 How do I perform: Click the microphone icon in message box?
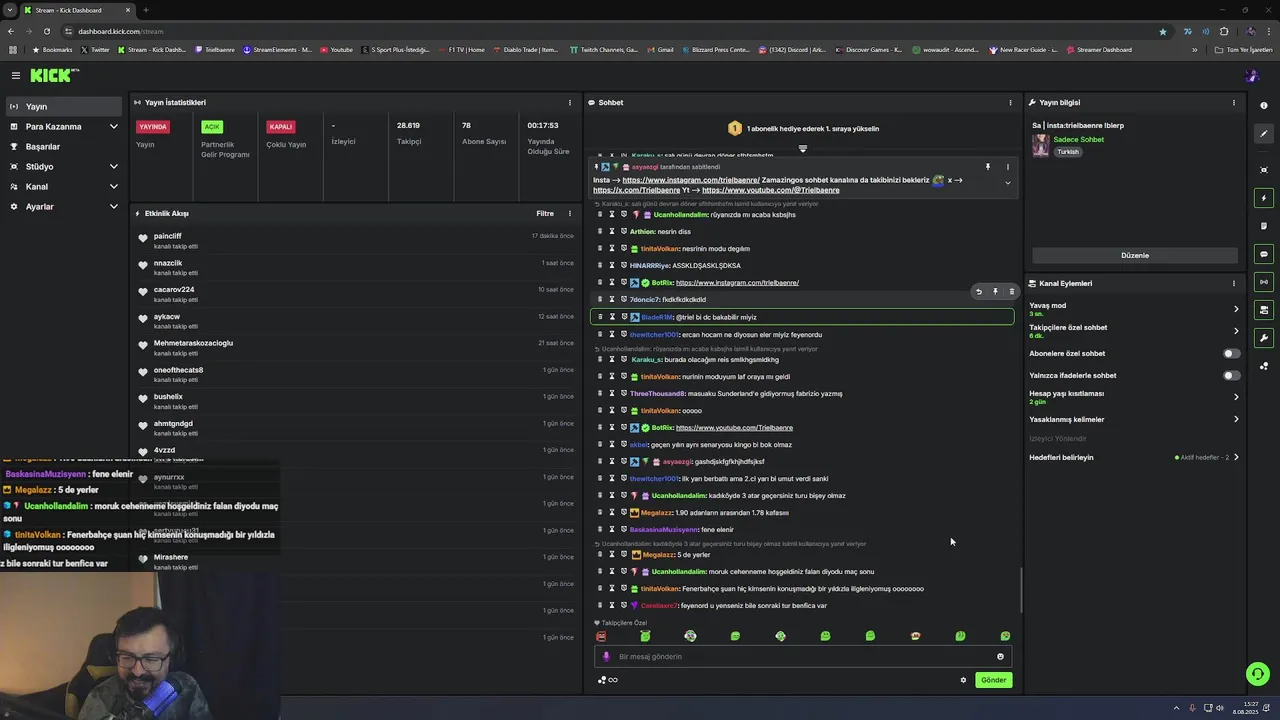(606, 657)
